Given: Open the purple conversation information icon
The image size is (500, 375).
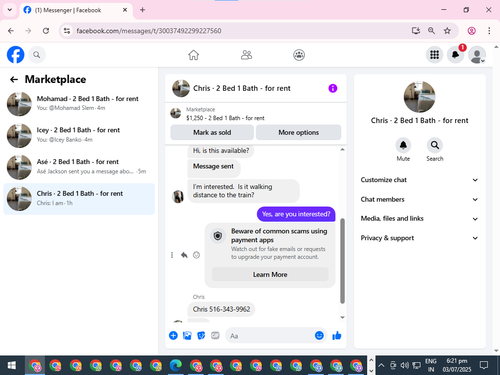Looking at the screenshot, I should (x=333, y=88).
